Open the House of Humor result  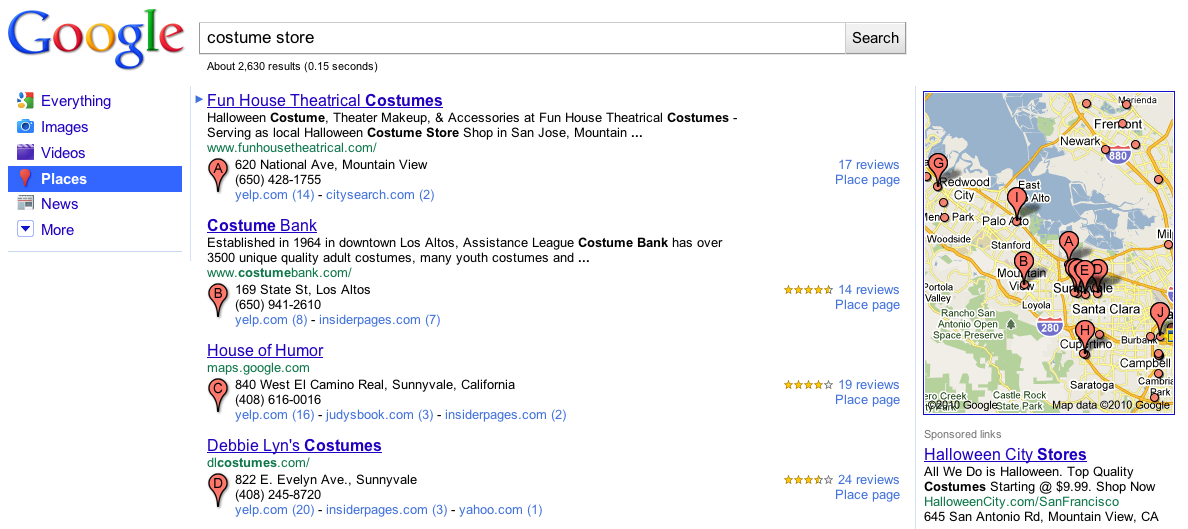tap(264, 350)
